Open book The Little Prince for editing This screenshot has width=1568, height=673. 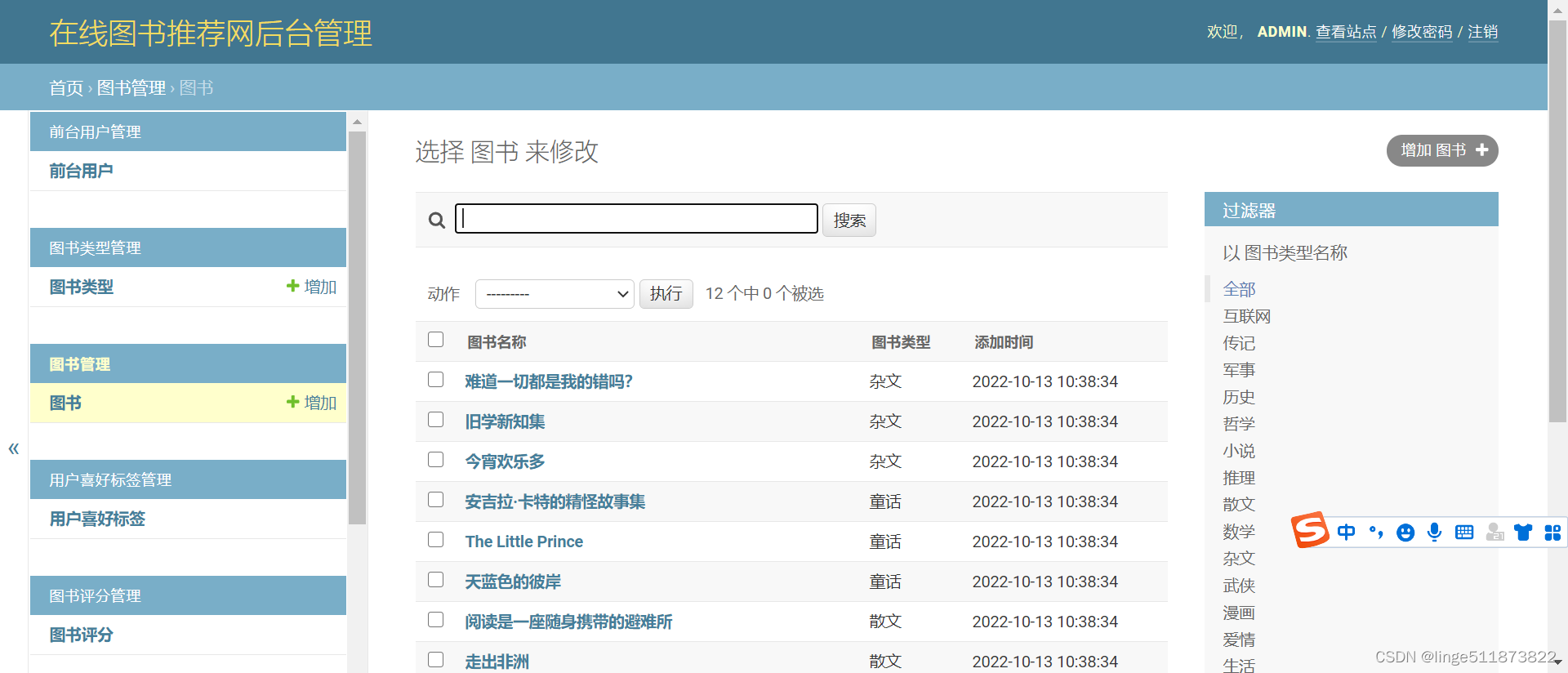[524, 542]
